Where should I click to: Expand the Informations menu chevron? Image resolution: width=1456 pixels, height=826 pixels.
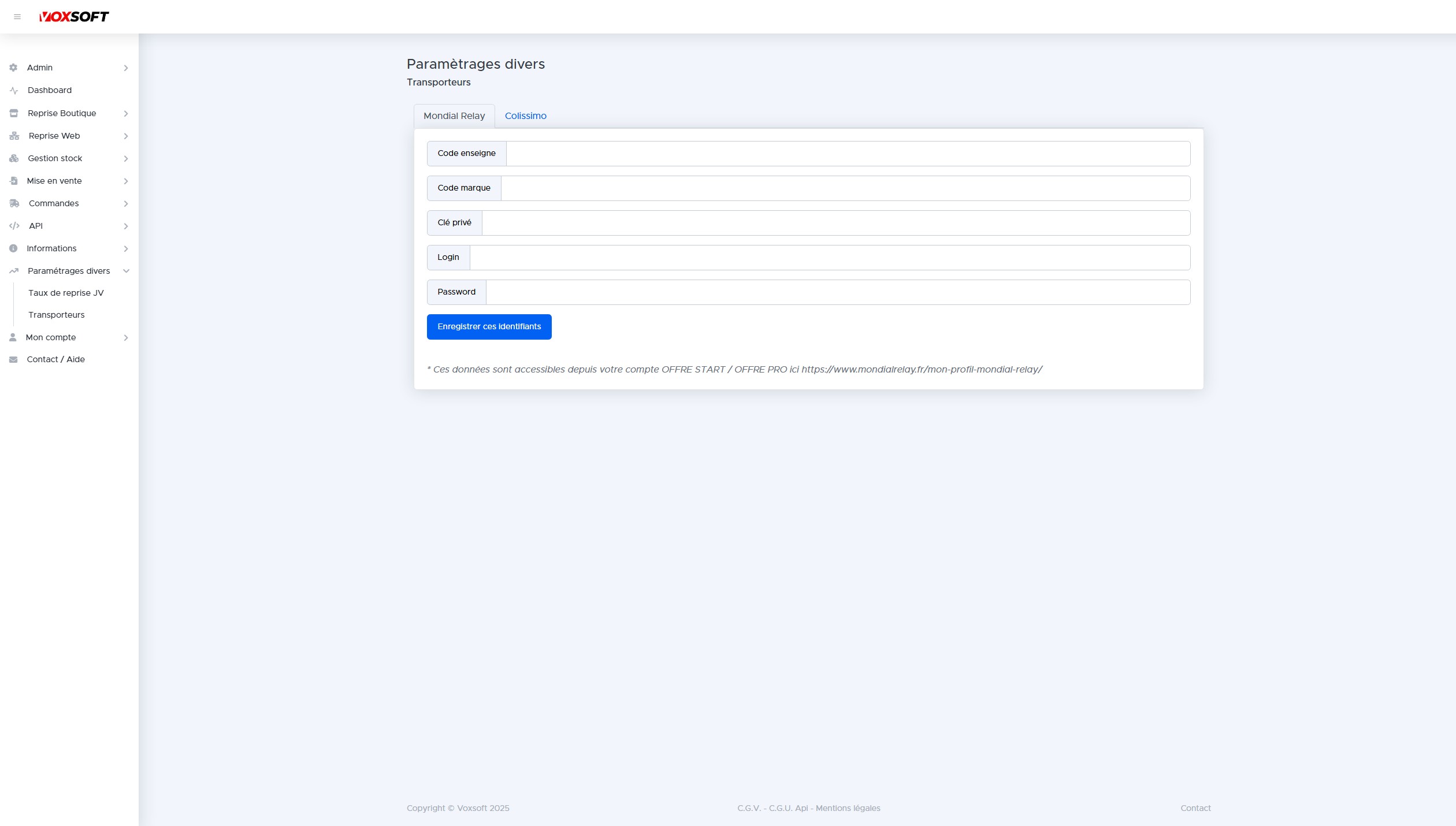(126, 248)
